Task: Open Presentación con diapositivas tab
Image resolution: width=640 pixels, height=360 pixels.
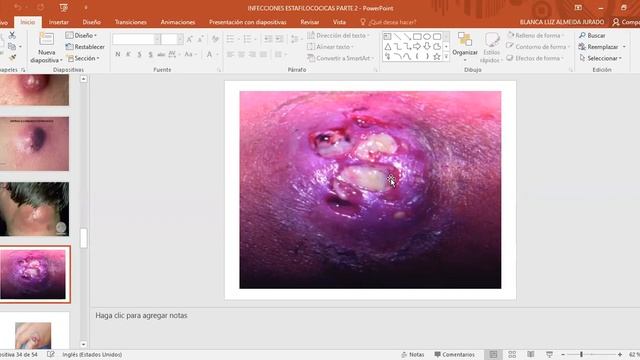Action: point(247,22)
